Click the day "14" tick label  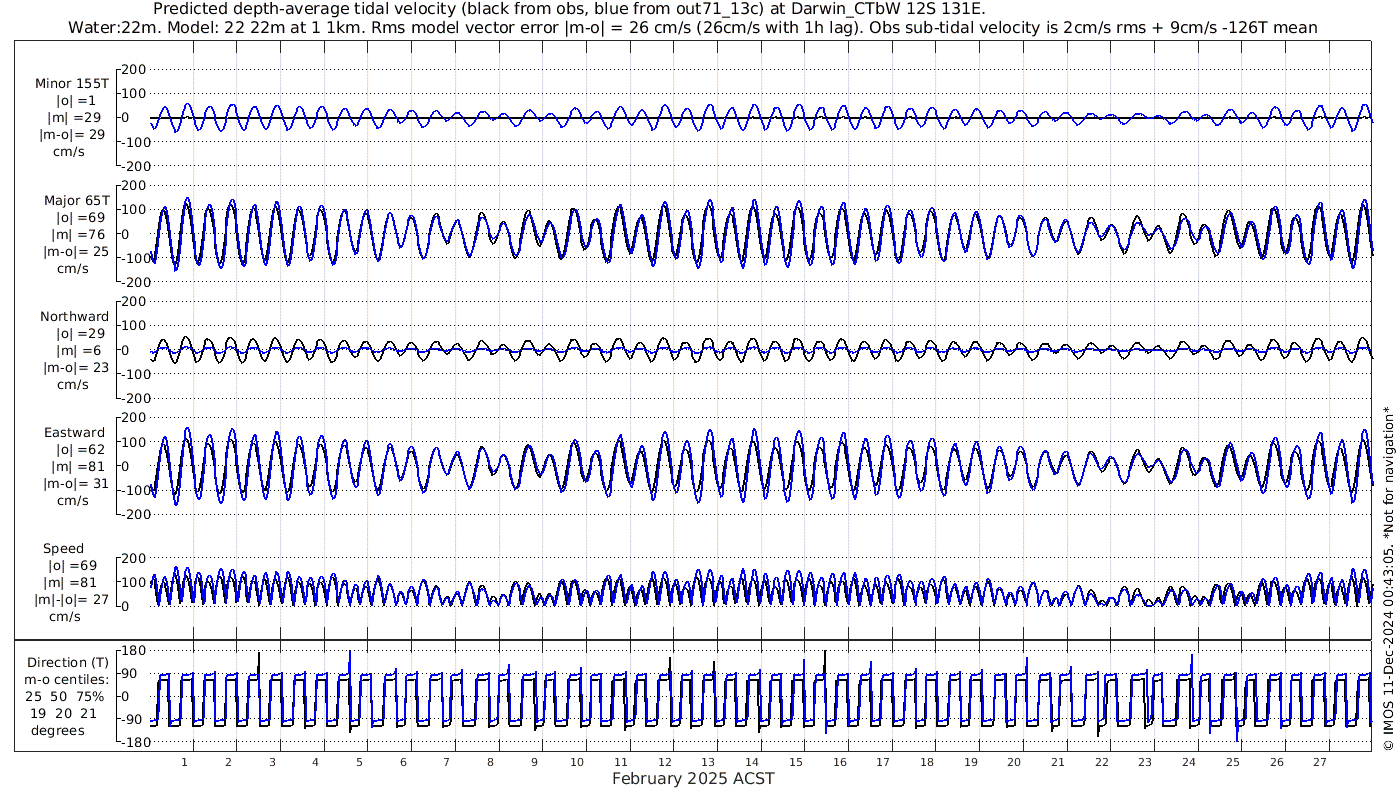tap(752, 762)
